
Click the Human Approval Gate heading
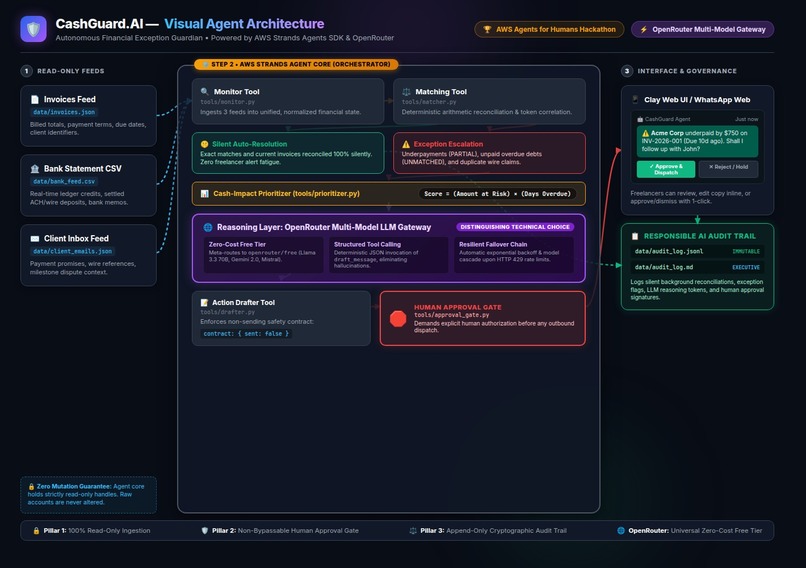tap(457, 307)
